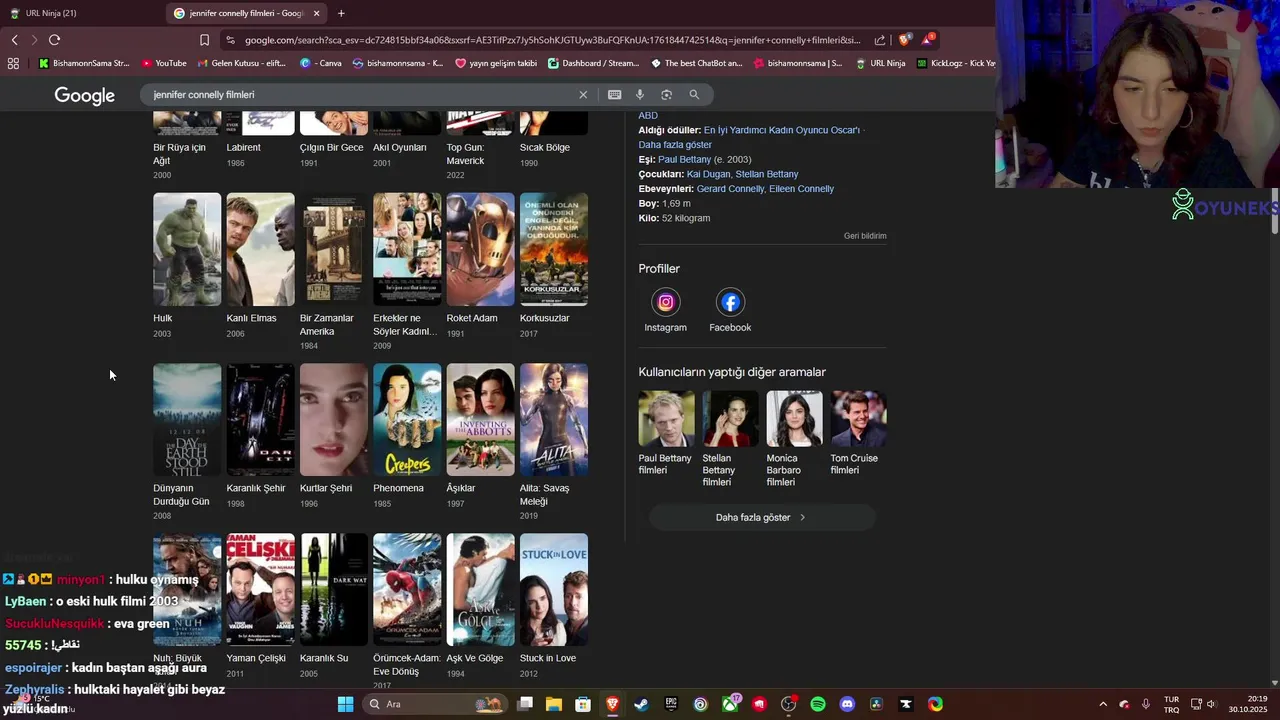Open the Kai Dugan link
Screen dimensions: 1280x720
click(x=707, y=174)
